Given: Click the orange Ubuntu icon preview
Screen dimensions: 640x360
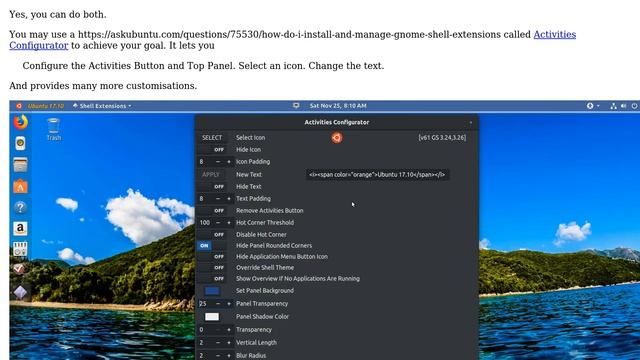Looking at the screenshot, I should point(337,138).
